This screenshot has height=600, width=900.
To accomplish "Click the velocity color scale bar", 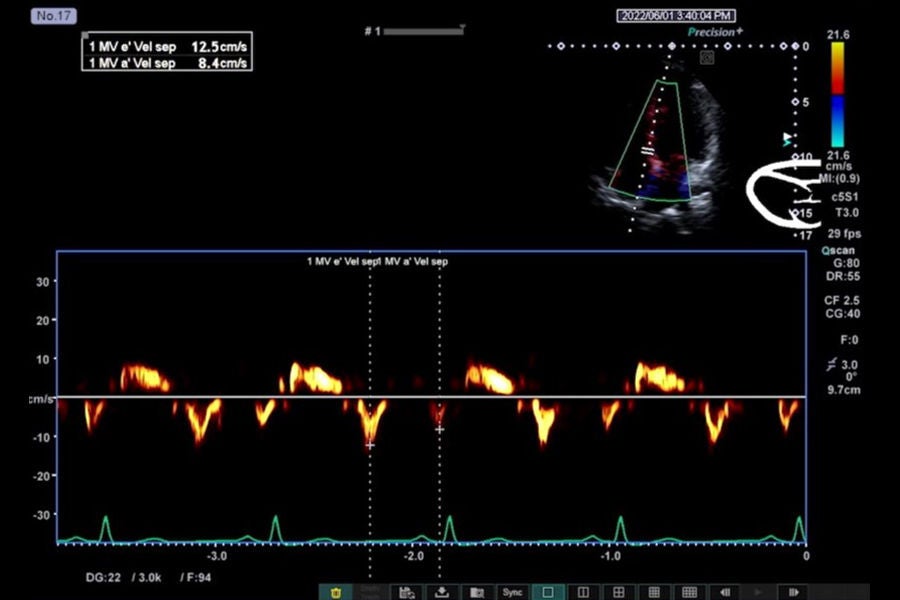I will (x=837, y=94).
